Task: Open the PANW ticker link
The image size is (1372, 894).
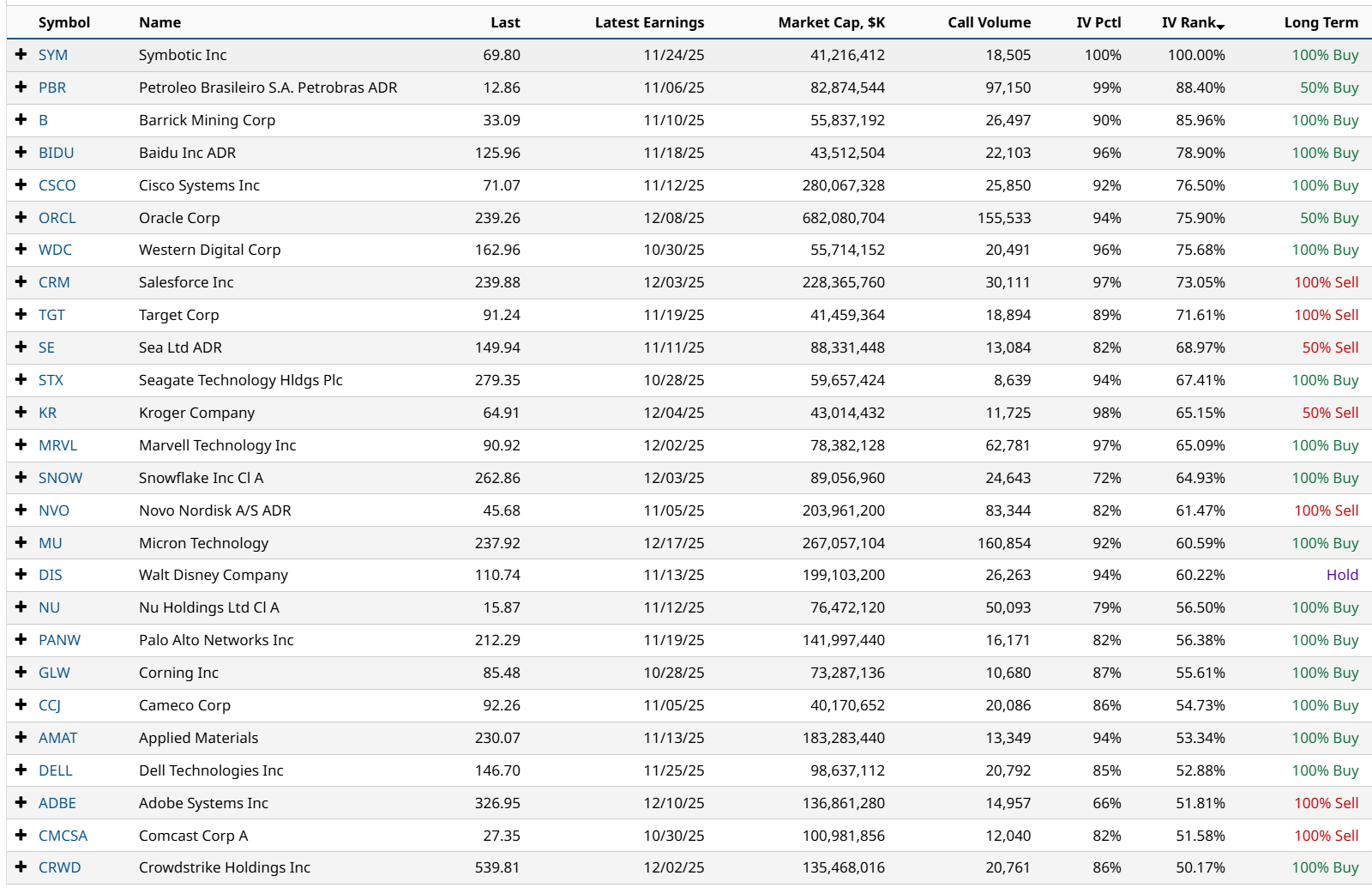Action: coord(59,640)
